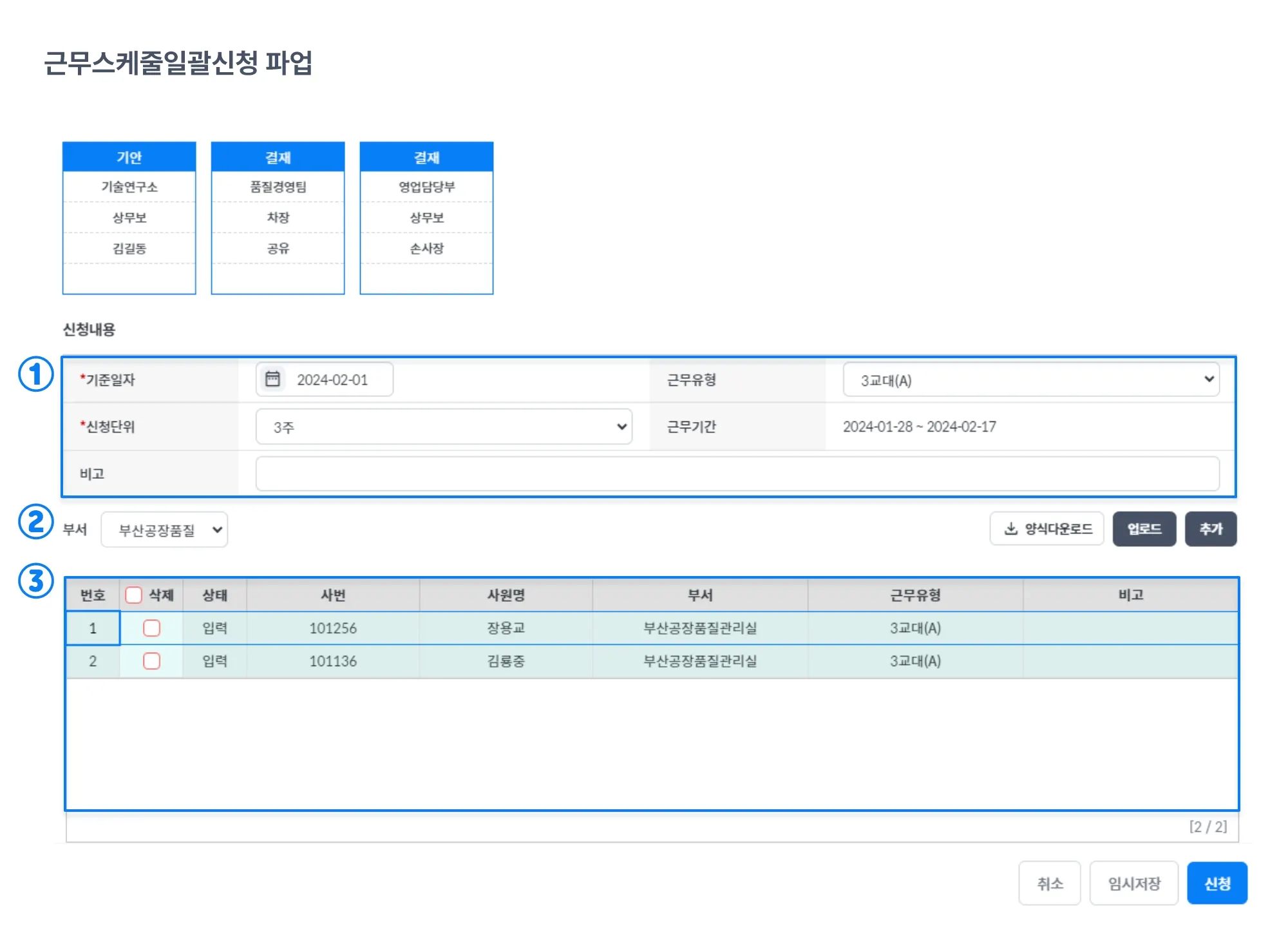Check the delete box for row 2

152,661
